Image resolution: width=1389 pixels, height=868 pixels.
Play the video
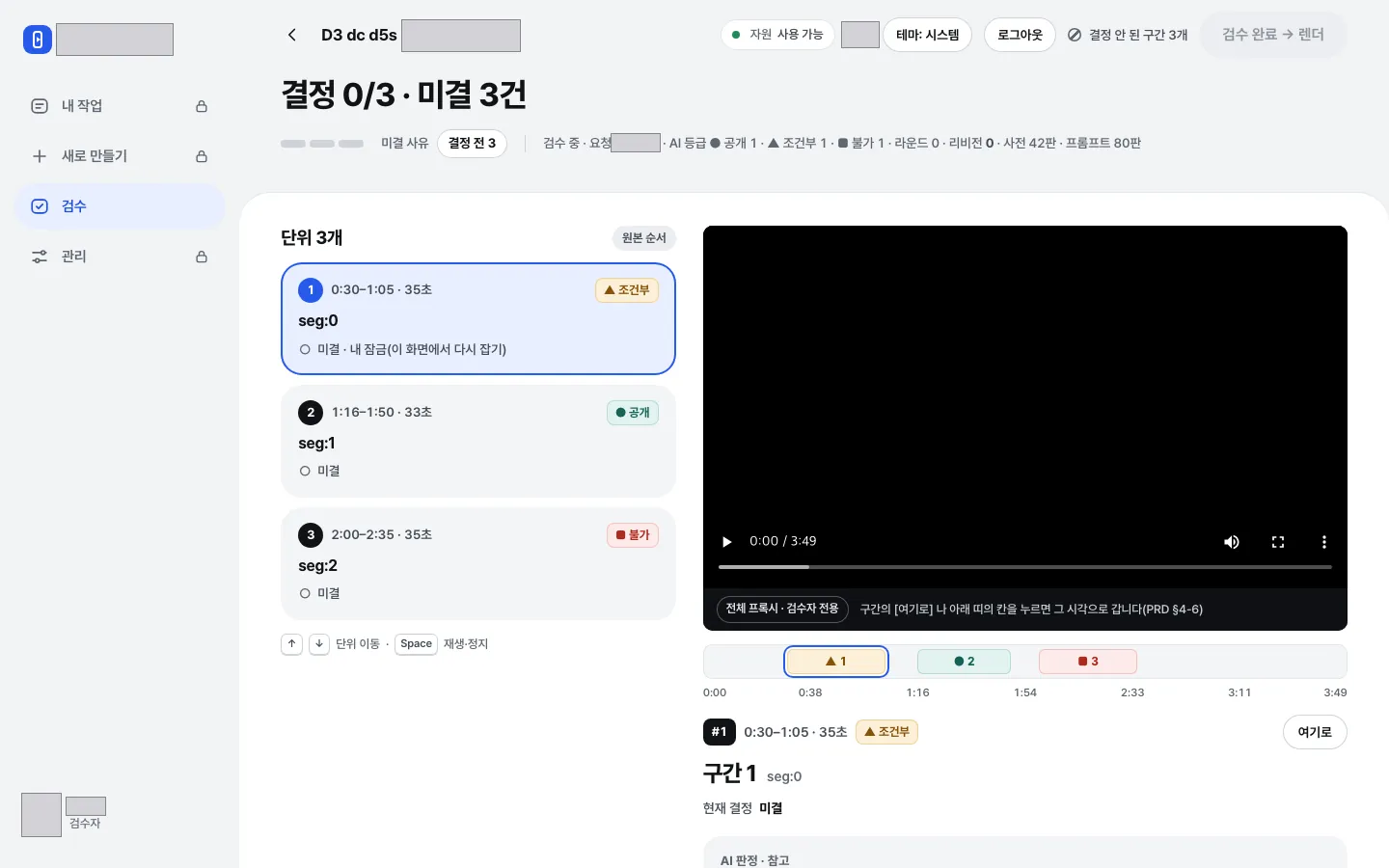click(x=727, y=542)
